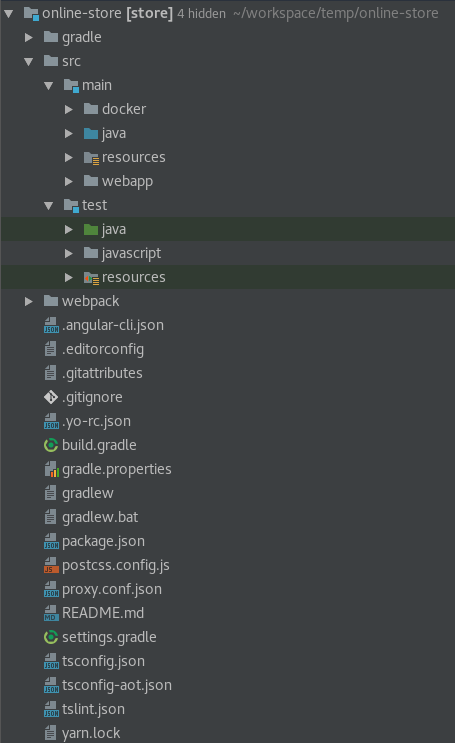Click the green test java folder icon
Image resolution: width=455 pixels, height=743 pixels.
91,229
